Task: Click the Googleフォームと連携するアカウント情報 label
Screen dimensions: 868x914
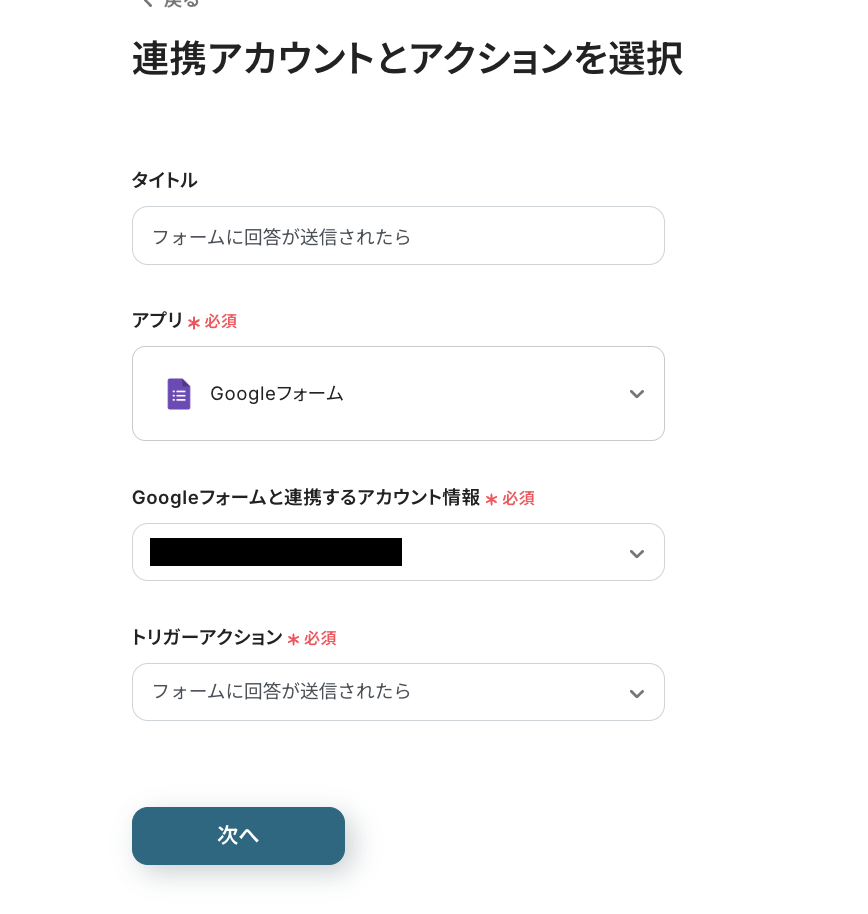Action: tap(306, 498)
